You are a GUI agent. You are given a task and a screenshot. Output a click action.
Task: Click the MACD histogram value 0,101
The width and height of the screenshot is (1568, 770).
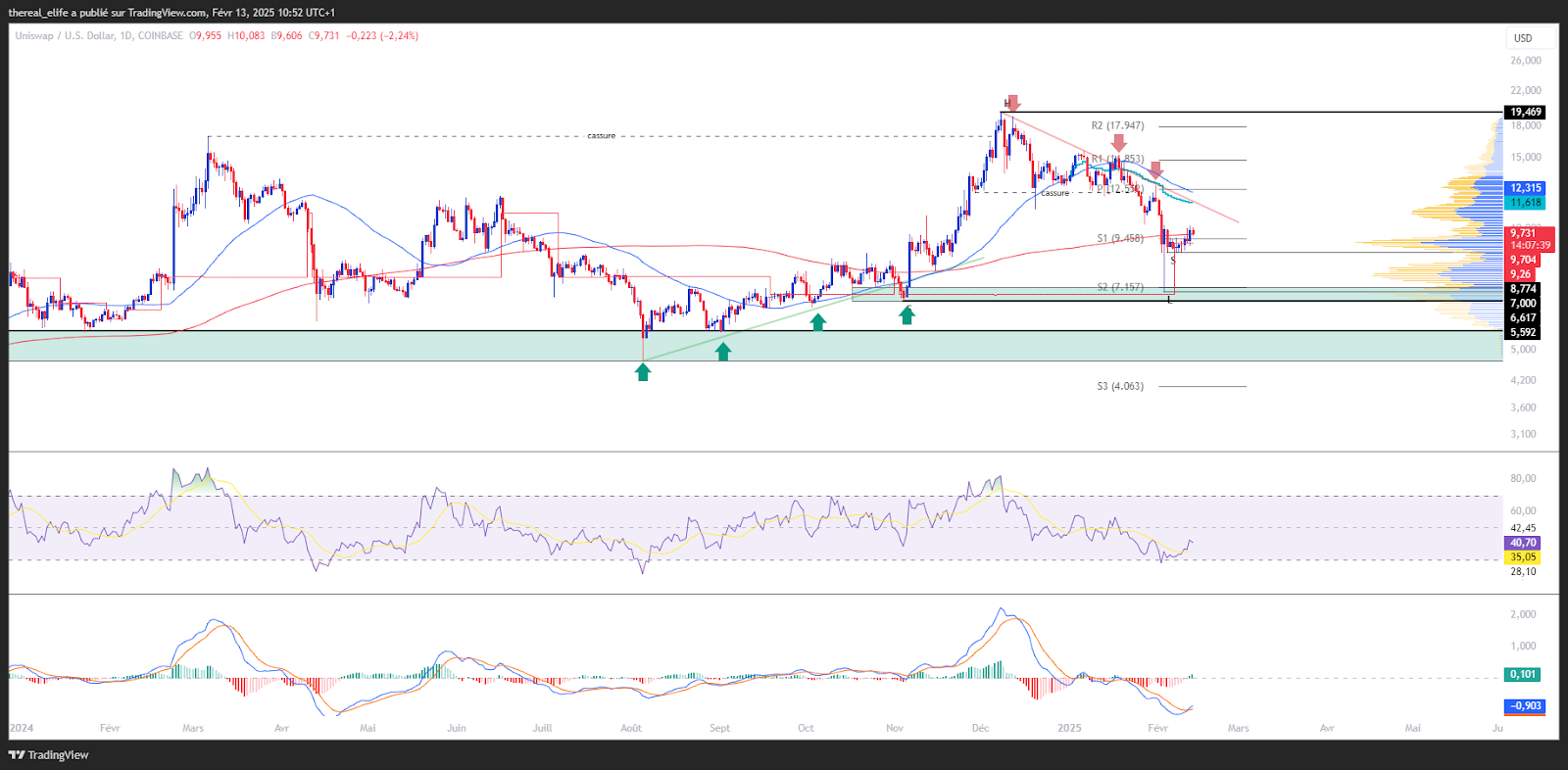click(x=1523, y=675)
